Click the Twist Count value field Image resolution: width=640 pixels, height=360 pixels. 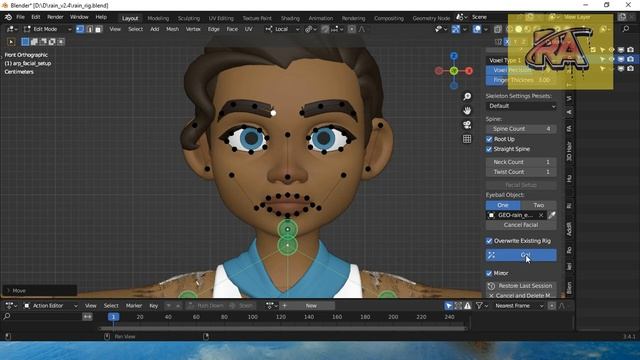pos(521,172)
